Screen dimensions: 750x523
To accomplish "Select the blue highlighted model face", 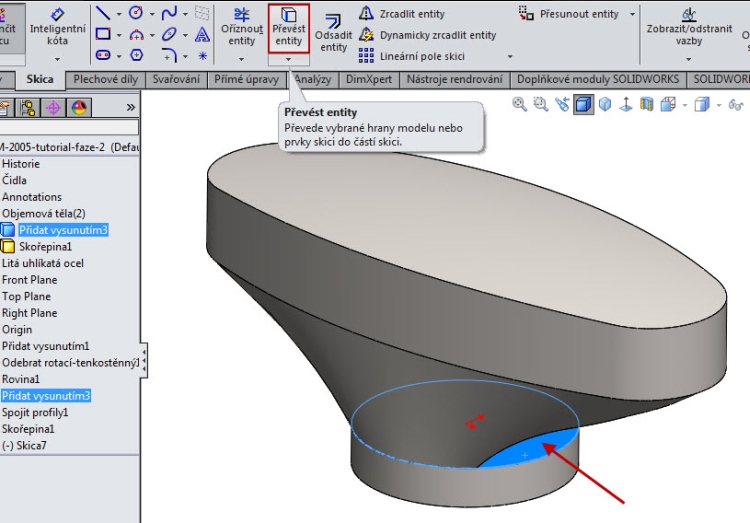I will pos(531,450).
